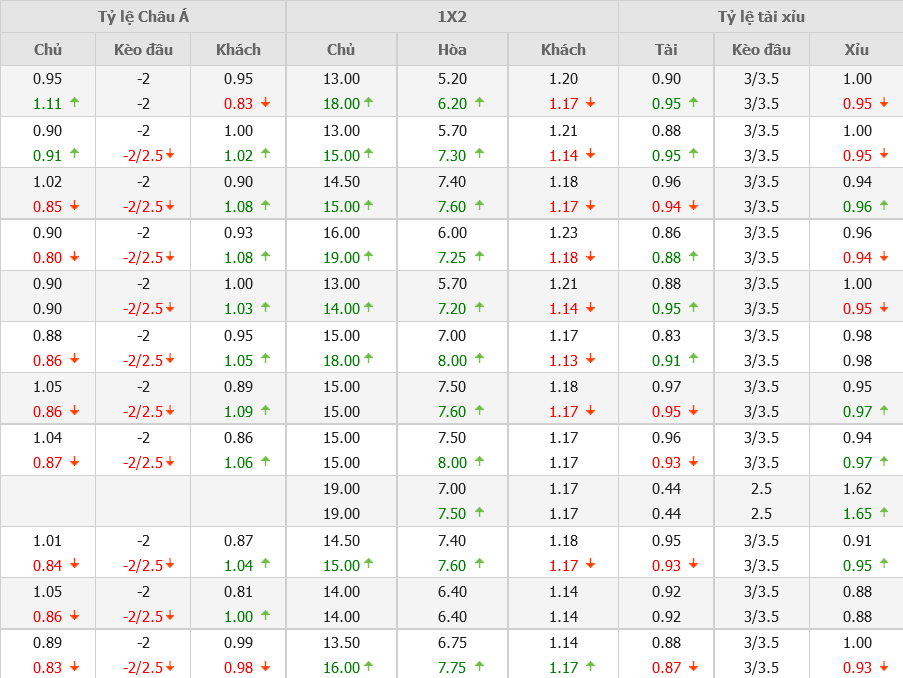
Task: Click the green up arrow beside 7.25
Action: 479,257
